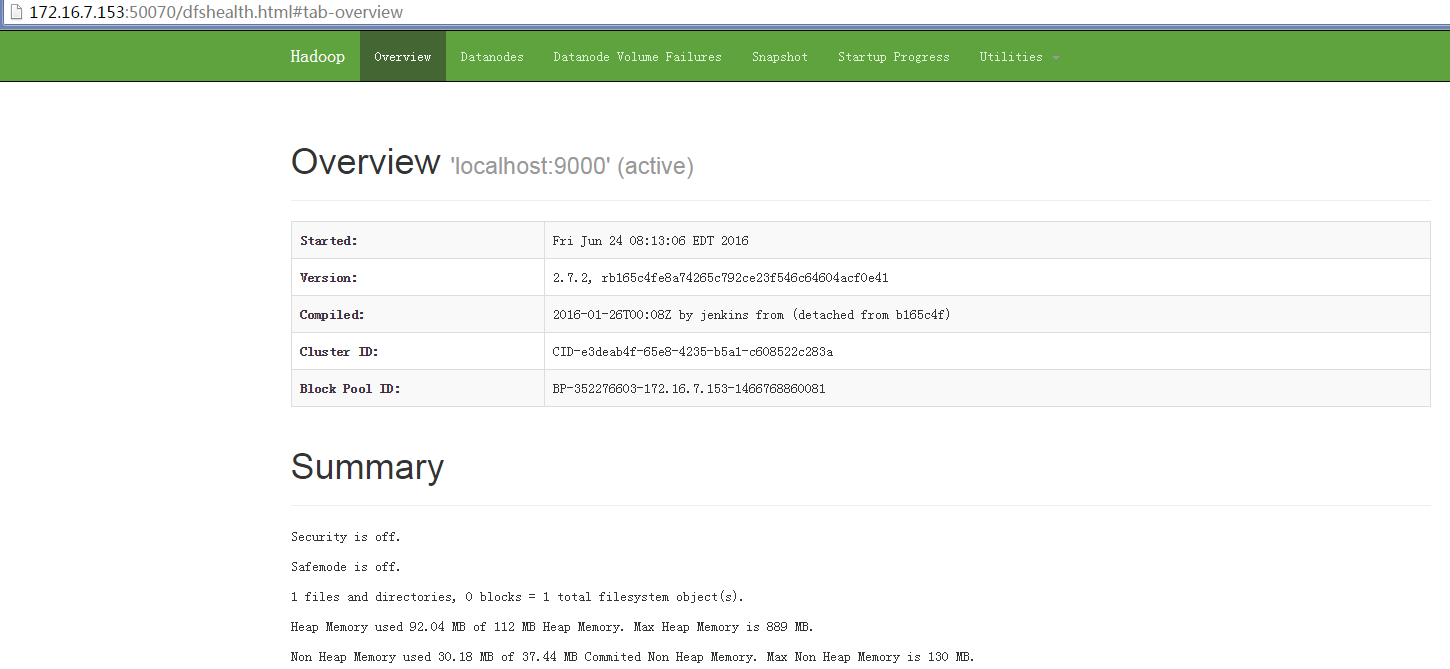Viewport: 1450px width, 669px height.
Task: Click the Cluster ID: row label
Action: pyautogui.click(x=339, y=352)
